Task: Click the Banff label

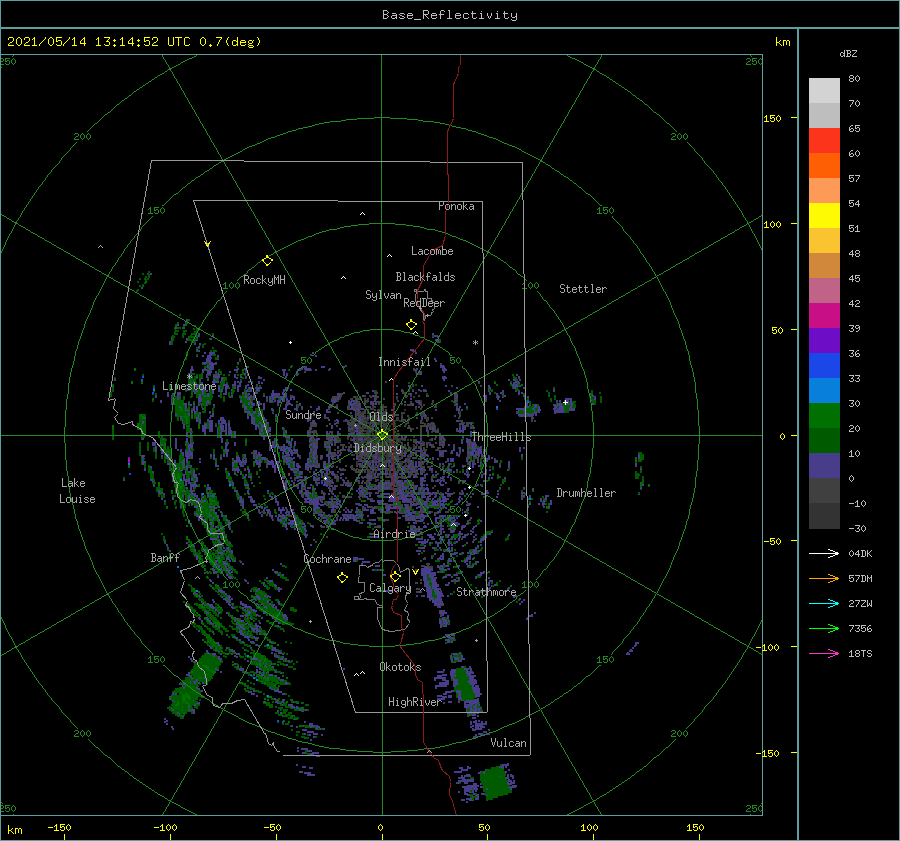Action: [x=165, y=557]
